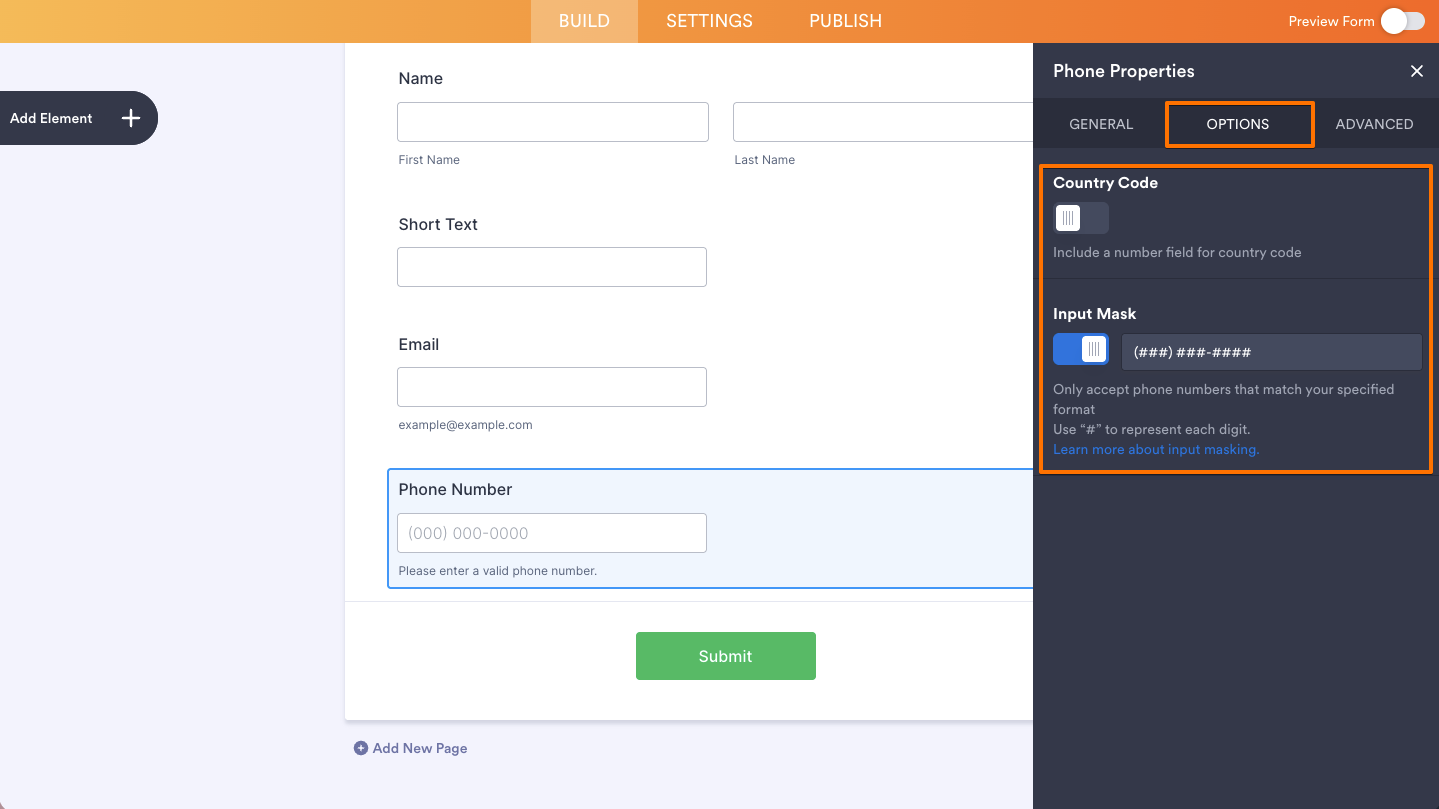Toggle the Preview Form switch

tap(1403, 21)
